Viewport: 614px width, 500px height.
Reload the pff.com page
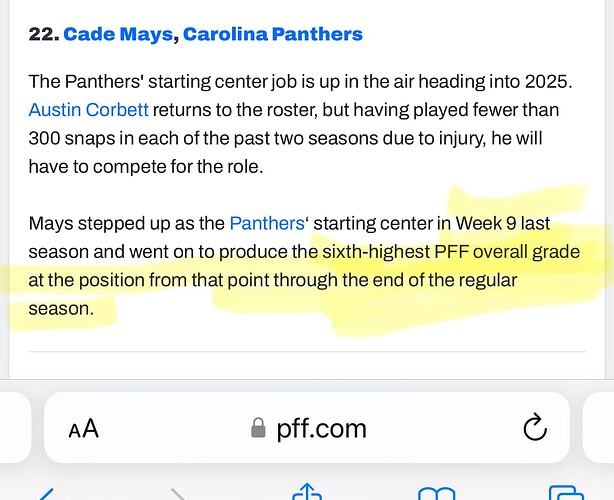point(536,428)
